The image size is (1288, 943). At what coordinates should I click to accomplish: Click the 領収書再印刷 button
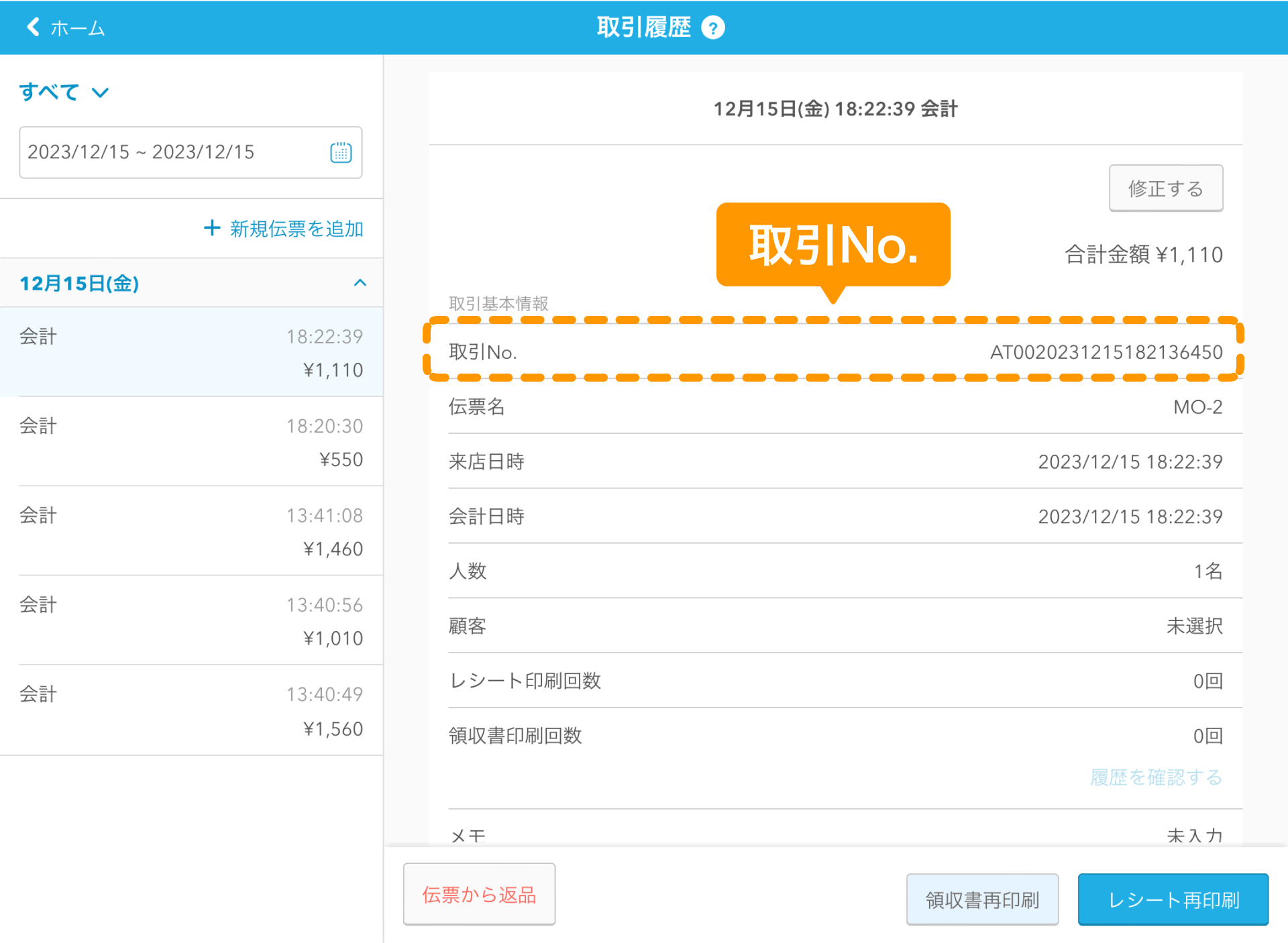click(982, 899)
